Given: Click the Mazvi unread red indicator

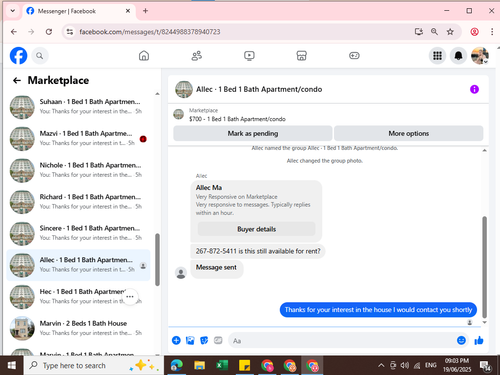Looking at the screenshot, I should pyautogui.click(x=143, y=139).
